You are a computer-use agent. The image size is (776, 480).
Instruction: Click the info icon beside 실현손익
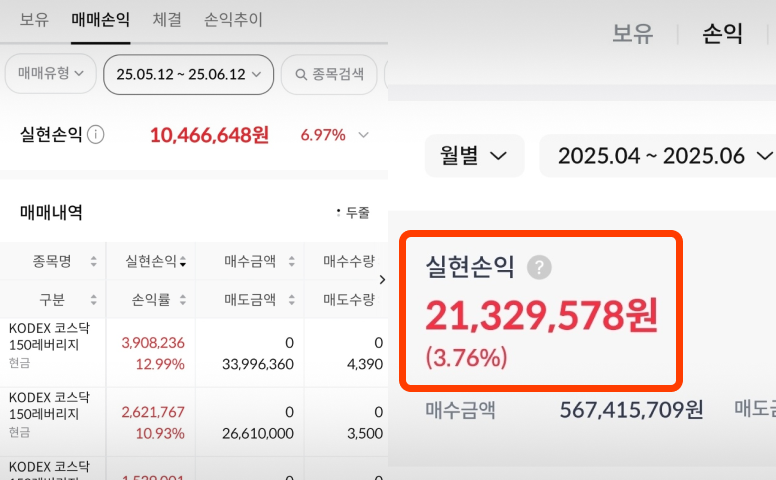pyautogui.click(x=96, y=134)
